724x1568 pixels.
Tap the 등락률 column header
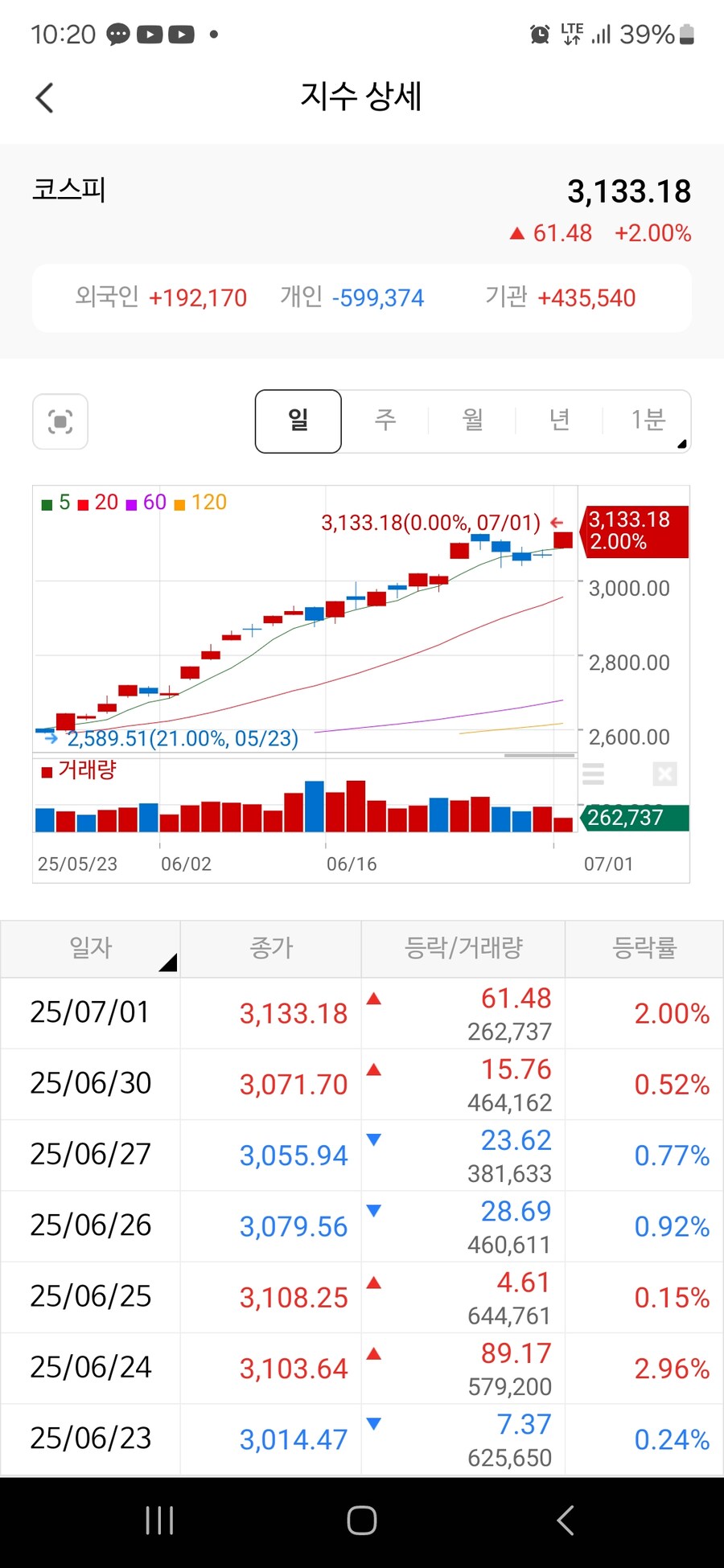(644, 948)
